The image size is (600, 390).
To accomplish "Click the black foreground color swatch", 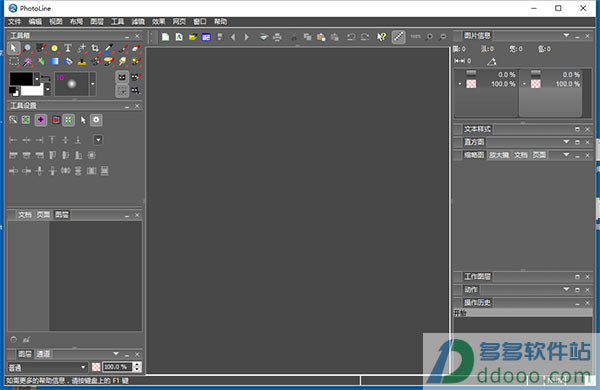I will [x=21, y=79].
